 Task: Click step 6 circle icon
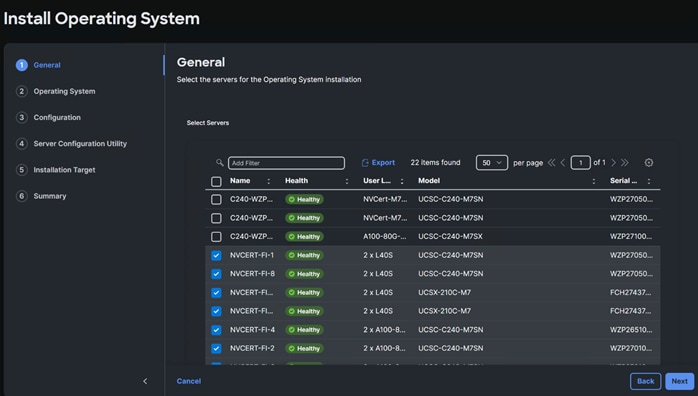pos(21,196)
